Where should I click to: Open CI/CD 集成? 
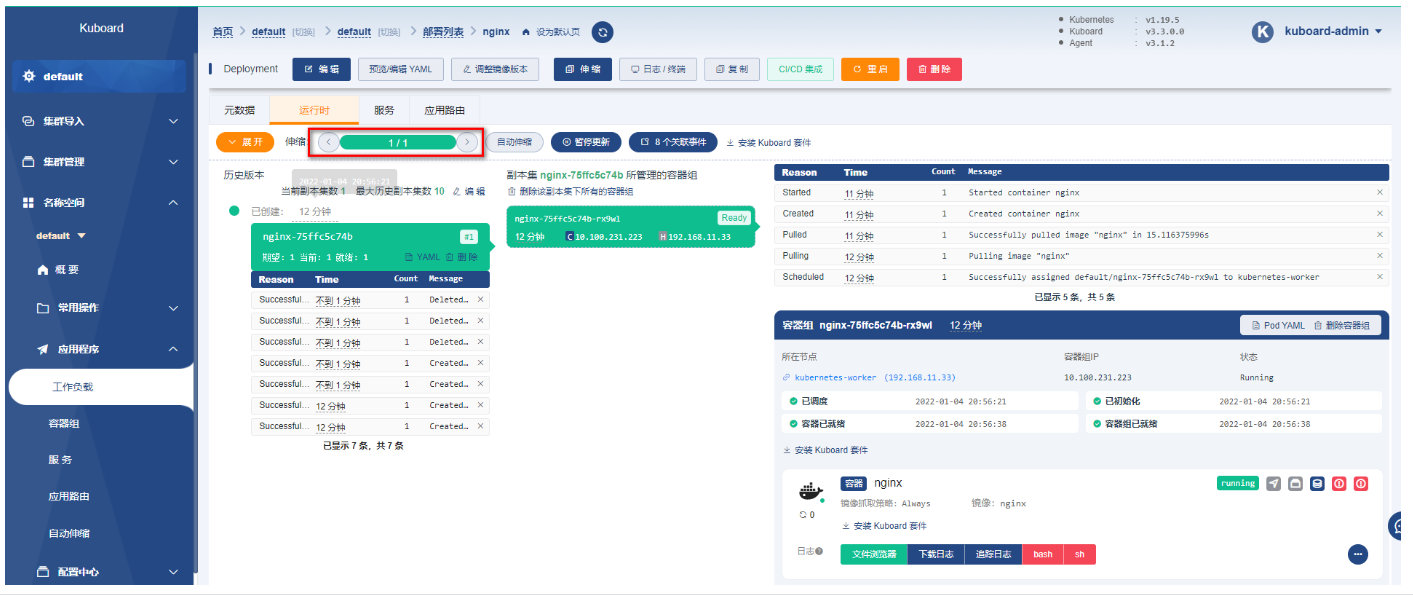(x=801, y=69)
